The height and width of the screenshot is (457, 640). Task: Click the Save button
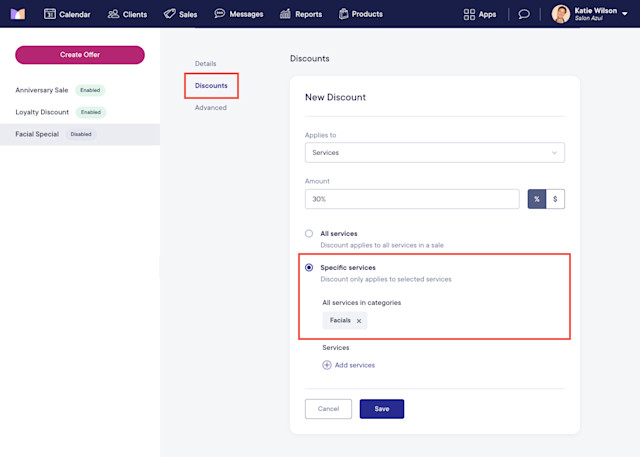coord(382,409)
